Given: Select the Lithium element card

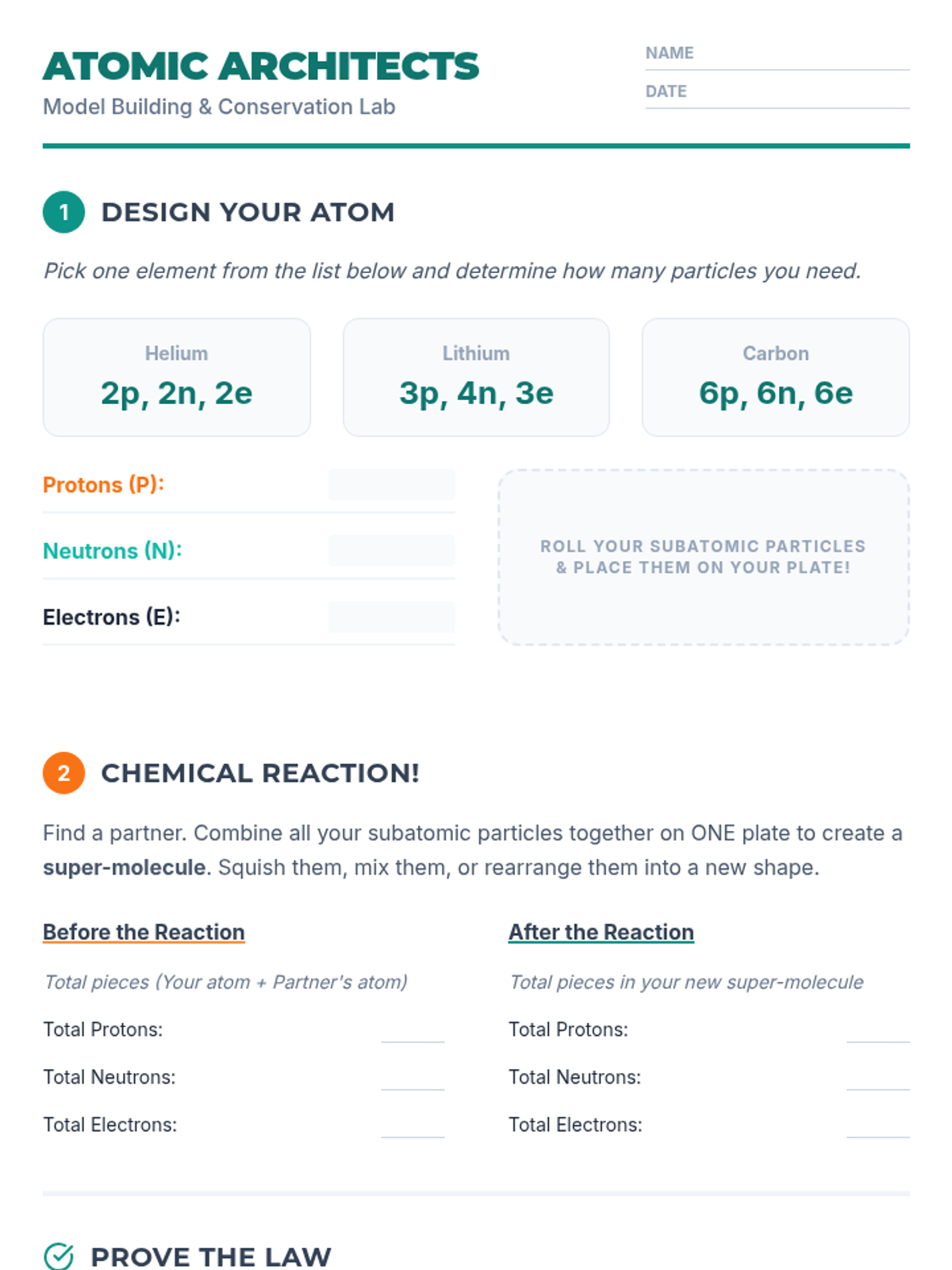Looking at the screenshot, I should coord(476,377).
